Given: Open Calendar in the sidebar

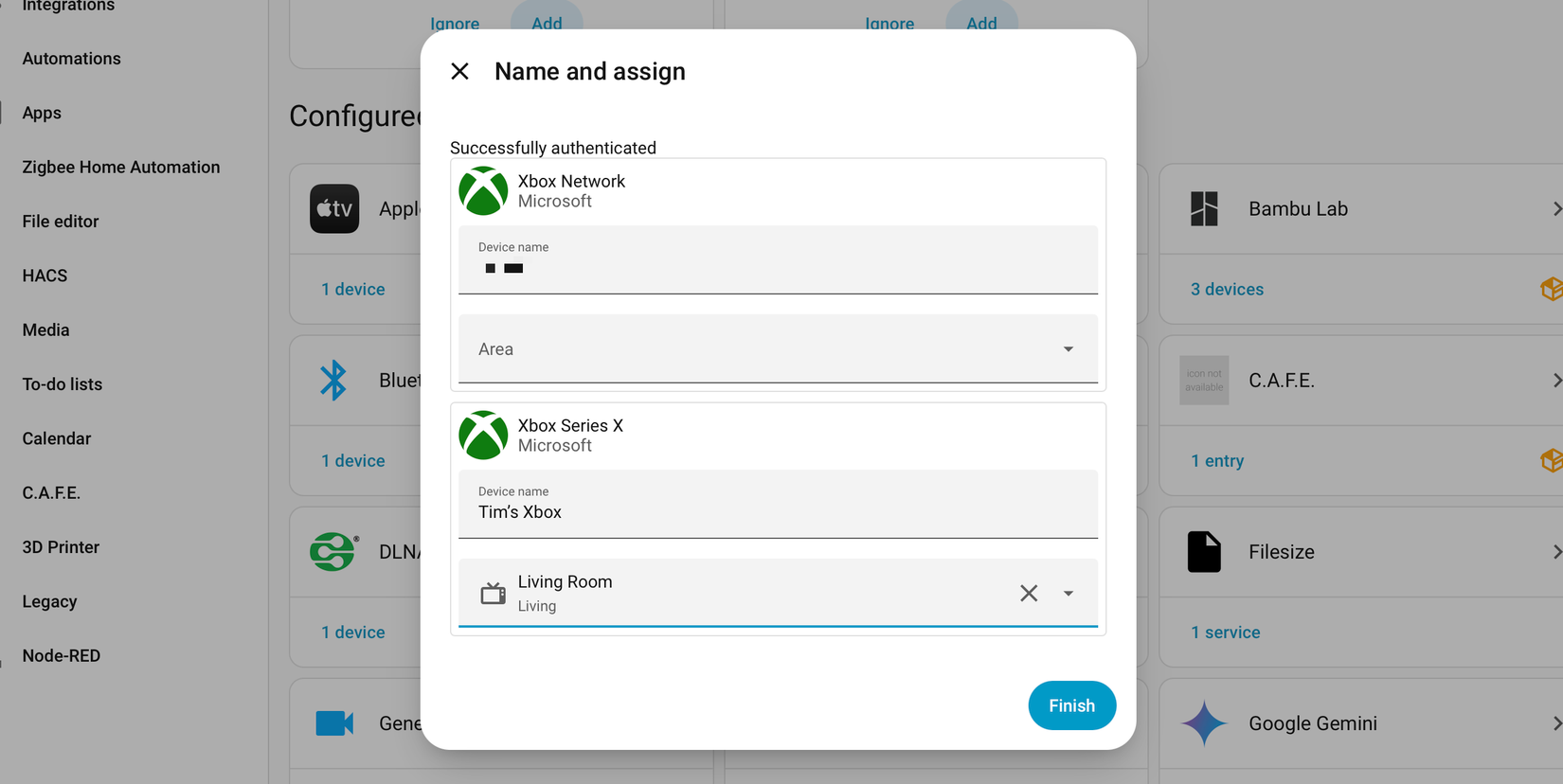Looking at the screenshot, I should click(x=57, y=438).
